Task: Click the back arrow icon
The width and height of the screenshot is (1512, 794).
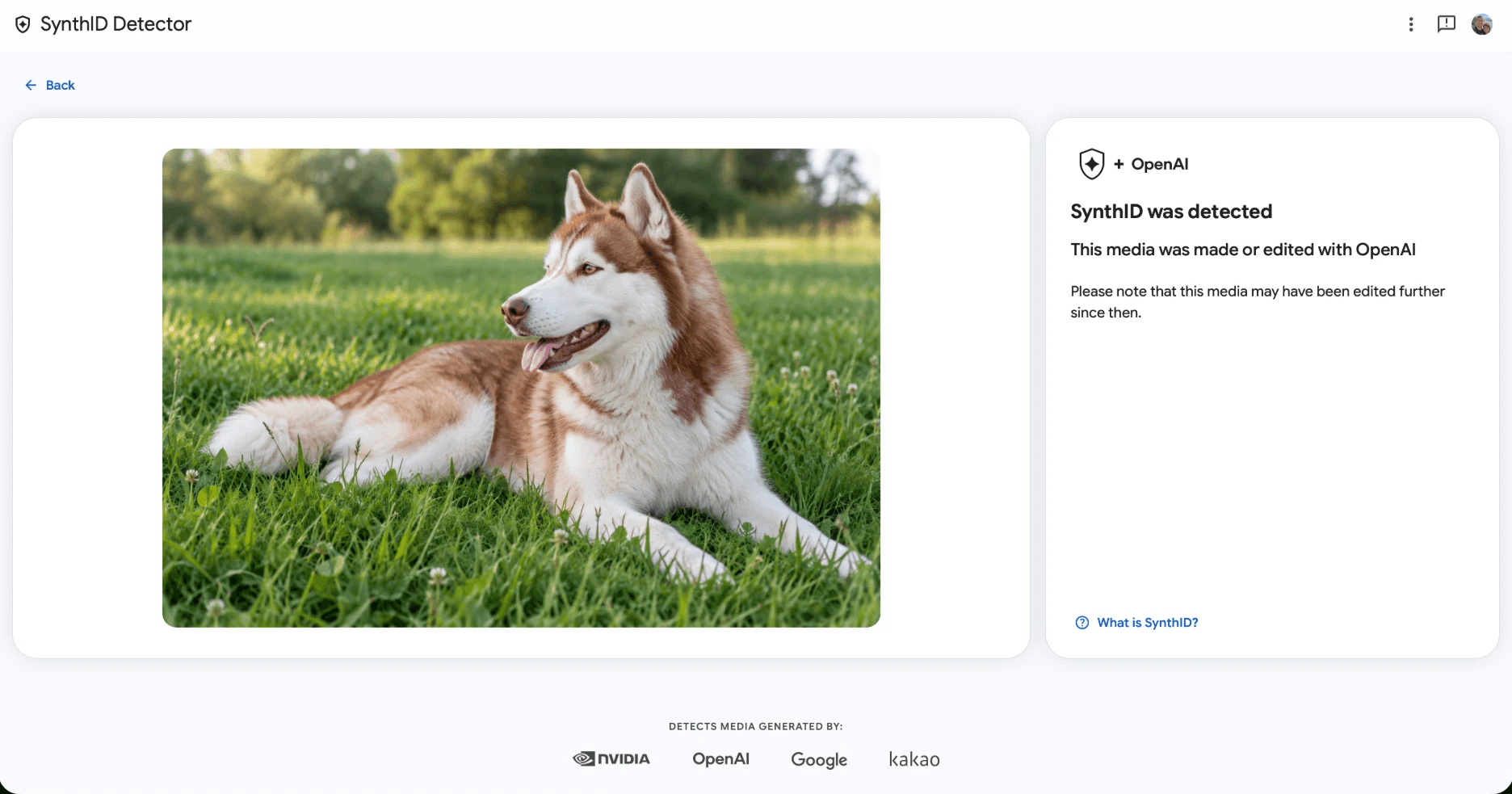Action: tap(31, 85)
